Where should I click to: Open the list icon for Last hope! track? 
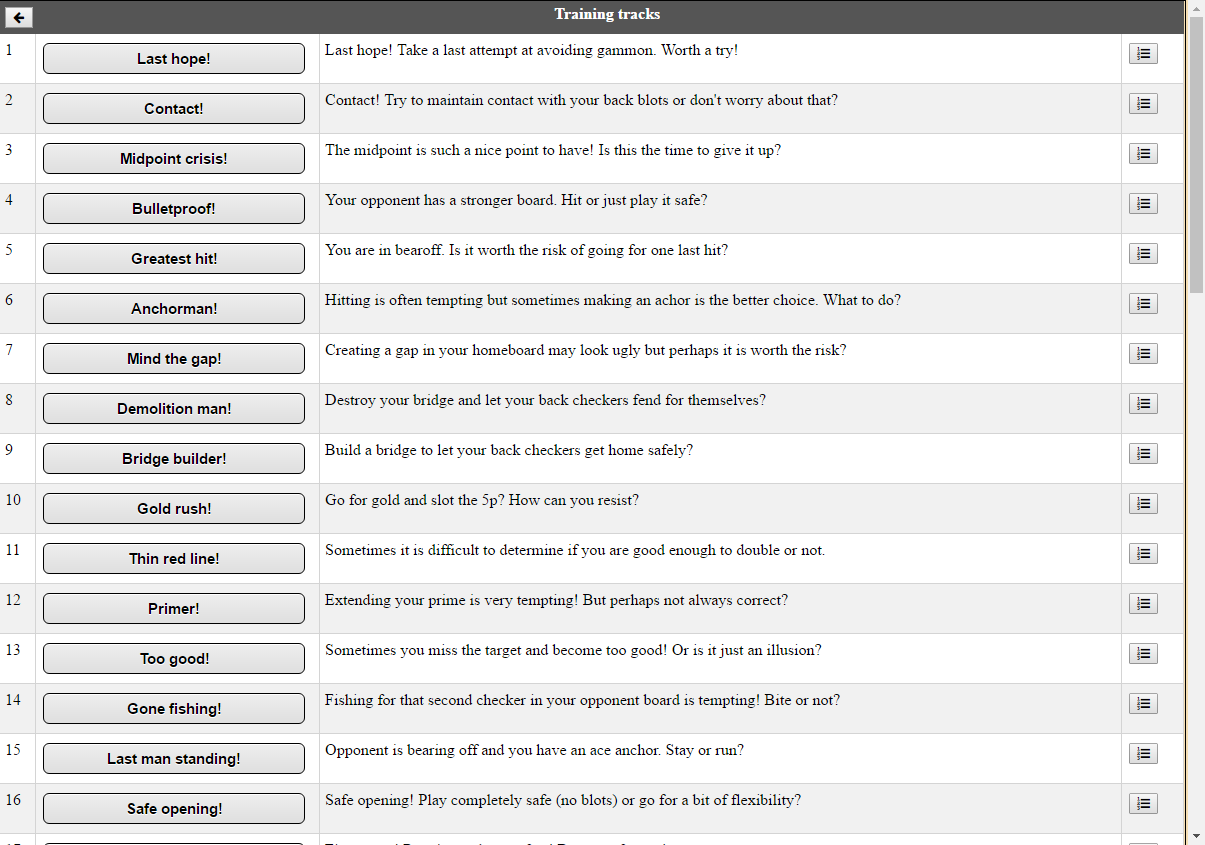point(1143,54)
